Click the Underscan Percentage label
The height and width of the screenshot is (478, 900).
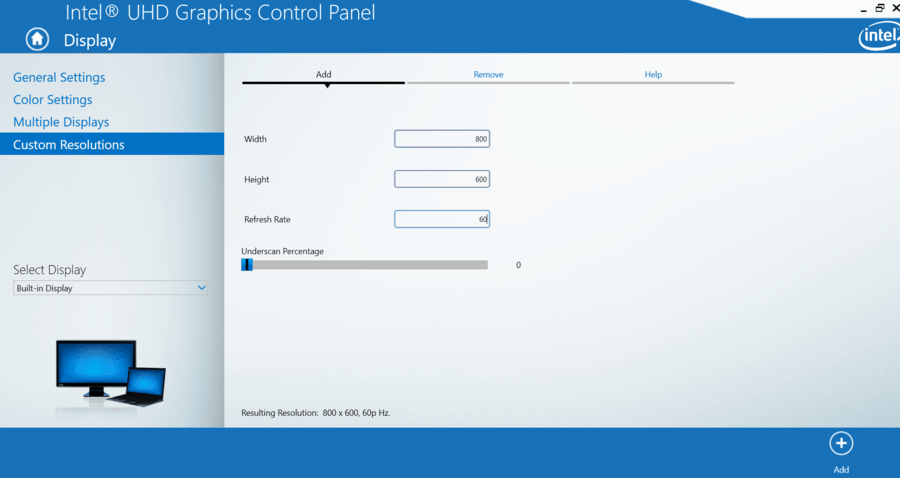[x=282, y=251]
